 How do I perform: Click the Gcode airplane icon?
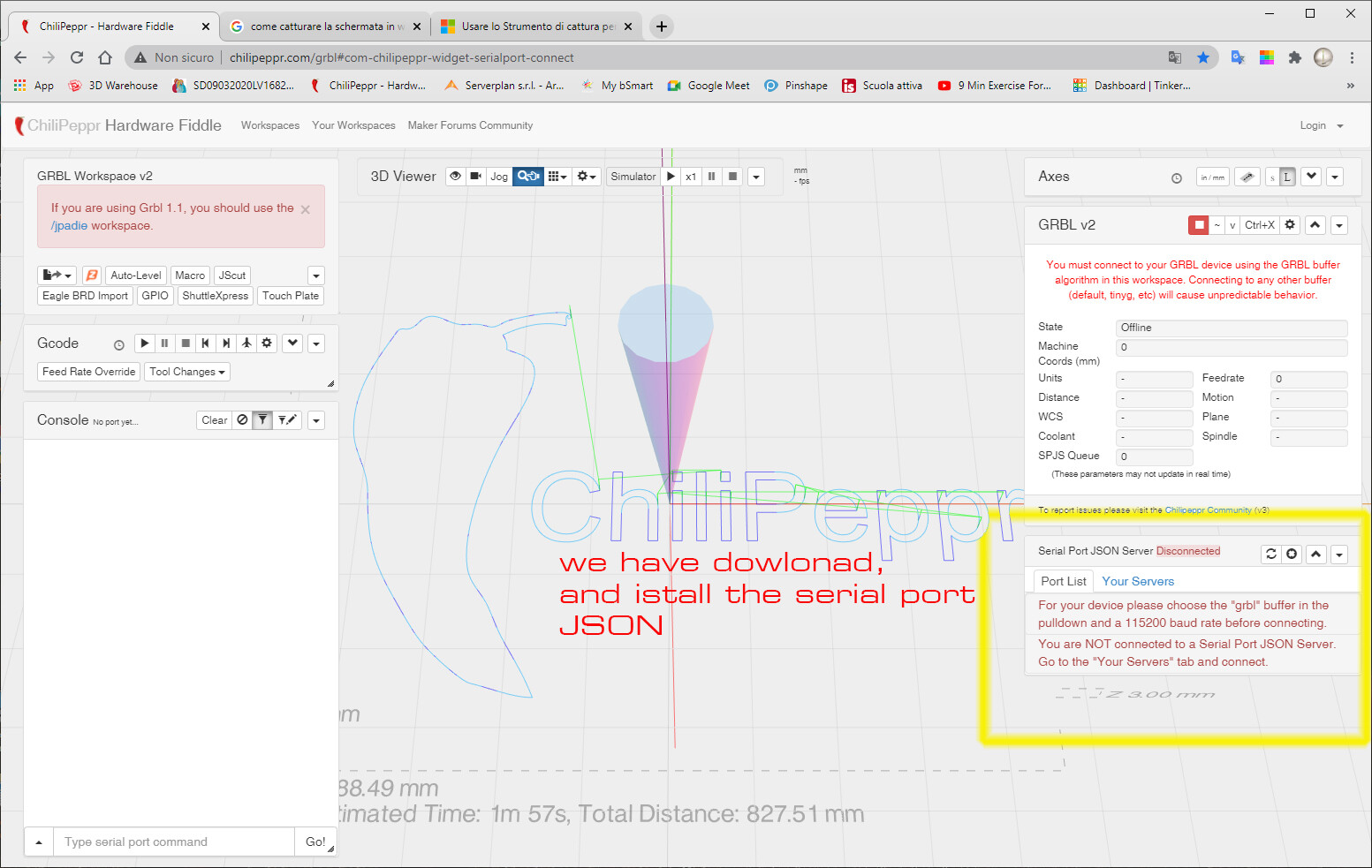[x=246, y=343]
